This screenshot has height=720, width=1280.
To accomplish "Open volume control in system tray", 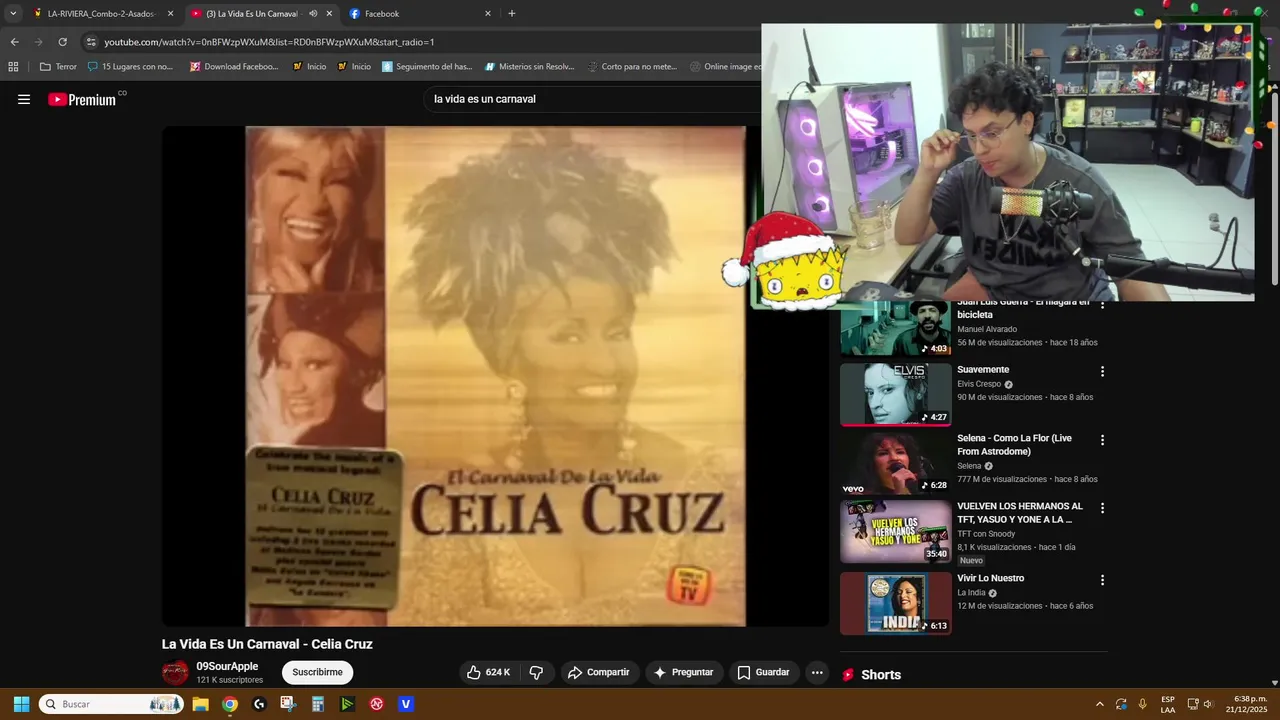I will point(1208,704).
